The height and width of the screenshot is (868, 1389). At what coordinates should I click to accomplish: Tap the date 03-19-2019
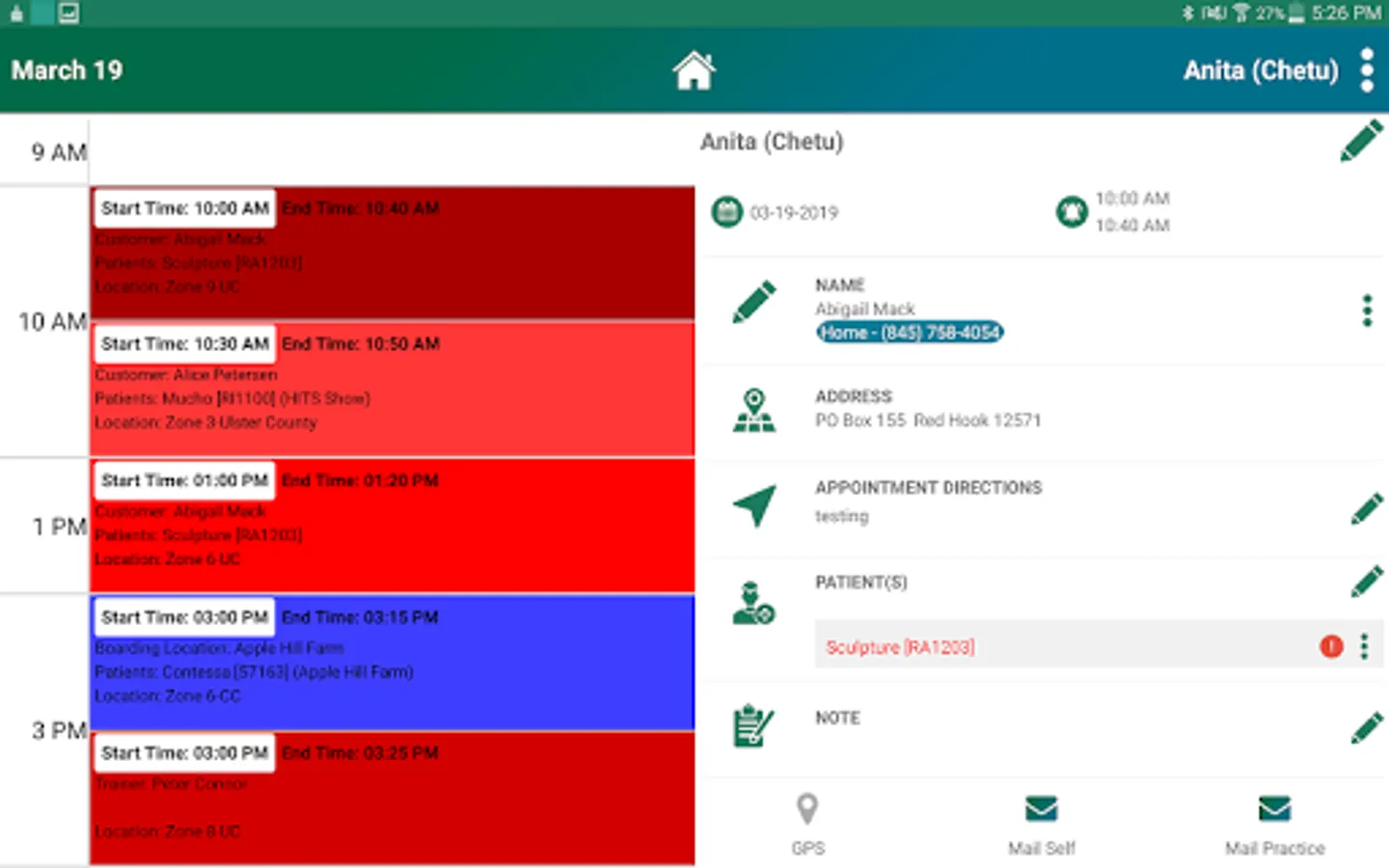pyautogui.click(x=794, y=212)
